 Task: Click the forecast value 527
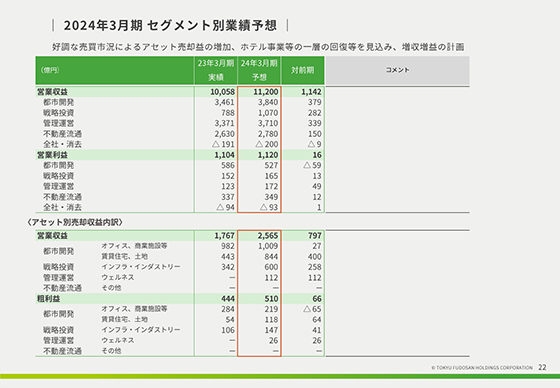click(271, 165)
